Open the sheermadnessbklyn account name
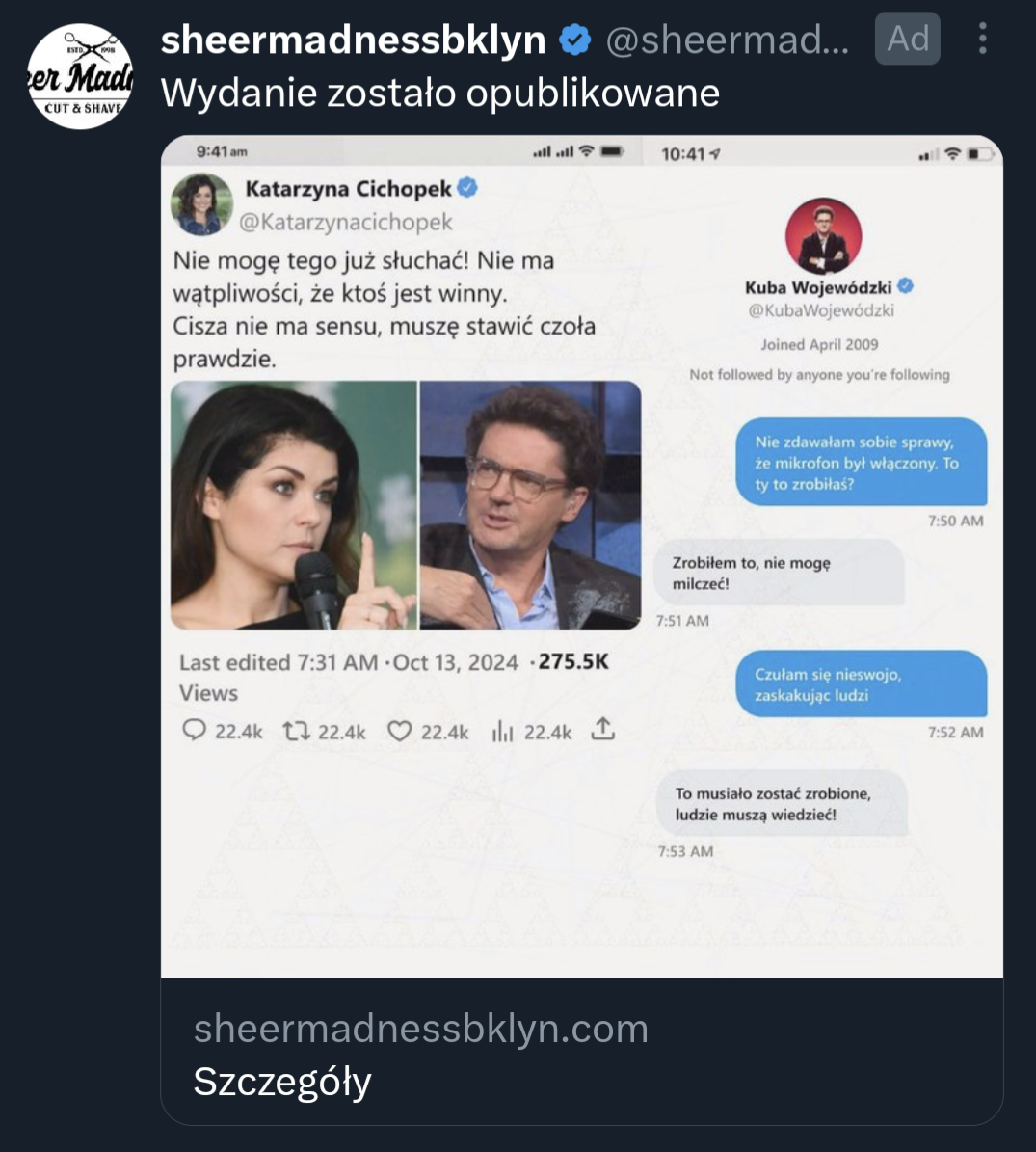Viewport: 1036px width, 1152px height. (x=353, y=40)
